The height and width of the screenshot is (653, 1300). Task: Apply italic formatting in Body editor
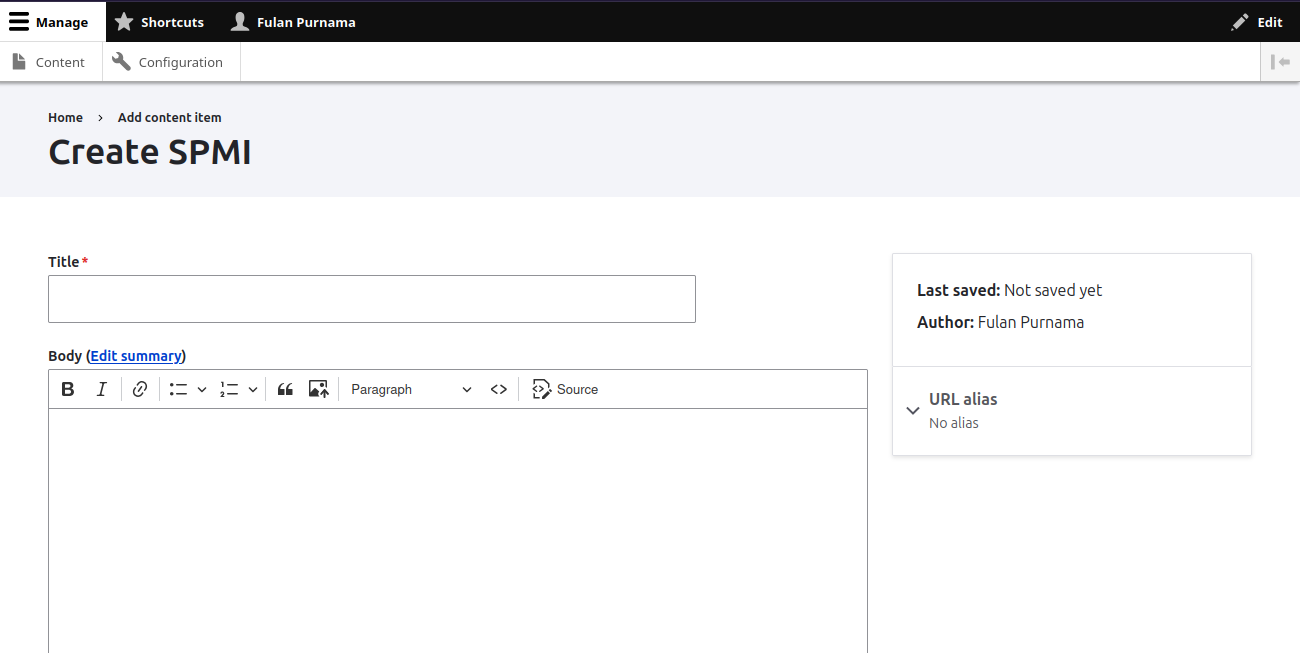pyautogui.click(x=101, y=390)
